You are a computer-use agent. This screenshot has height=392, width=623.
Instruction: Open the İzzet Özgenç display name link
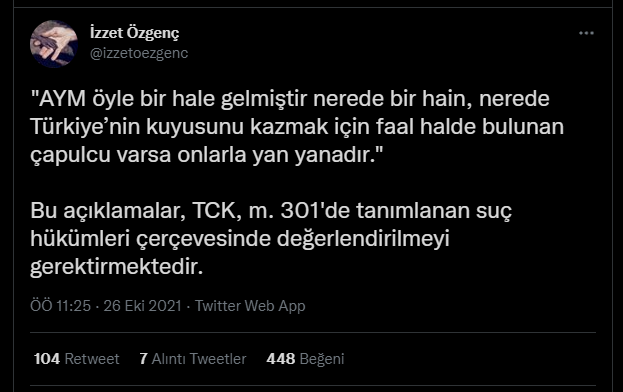click(134, 33)
